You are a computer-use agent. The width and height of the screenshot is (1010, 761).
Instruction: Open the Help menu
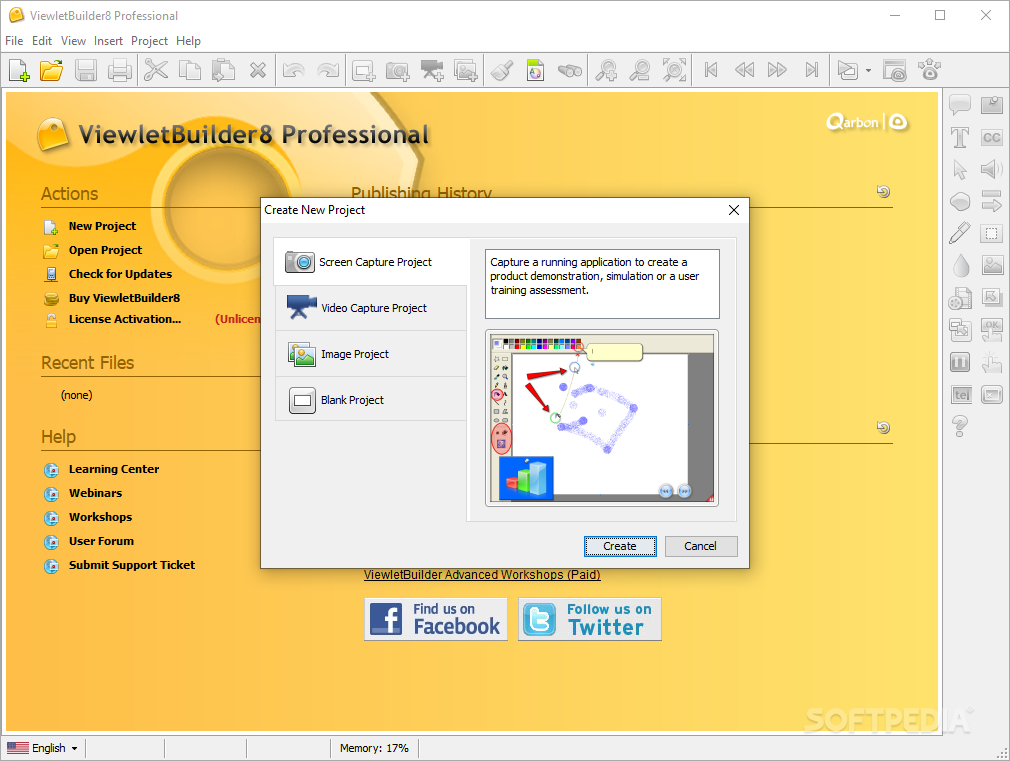coord(189,41)
